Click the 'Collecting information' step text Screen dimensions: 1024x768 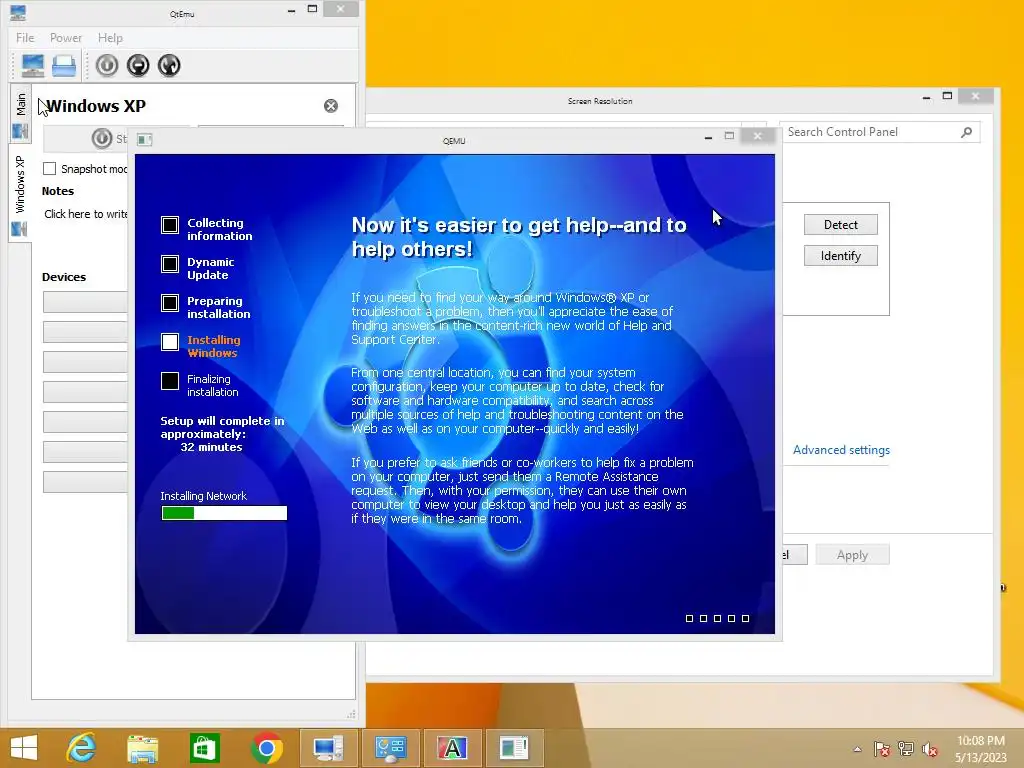[x=219, y=229]
